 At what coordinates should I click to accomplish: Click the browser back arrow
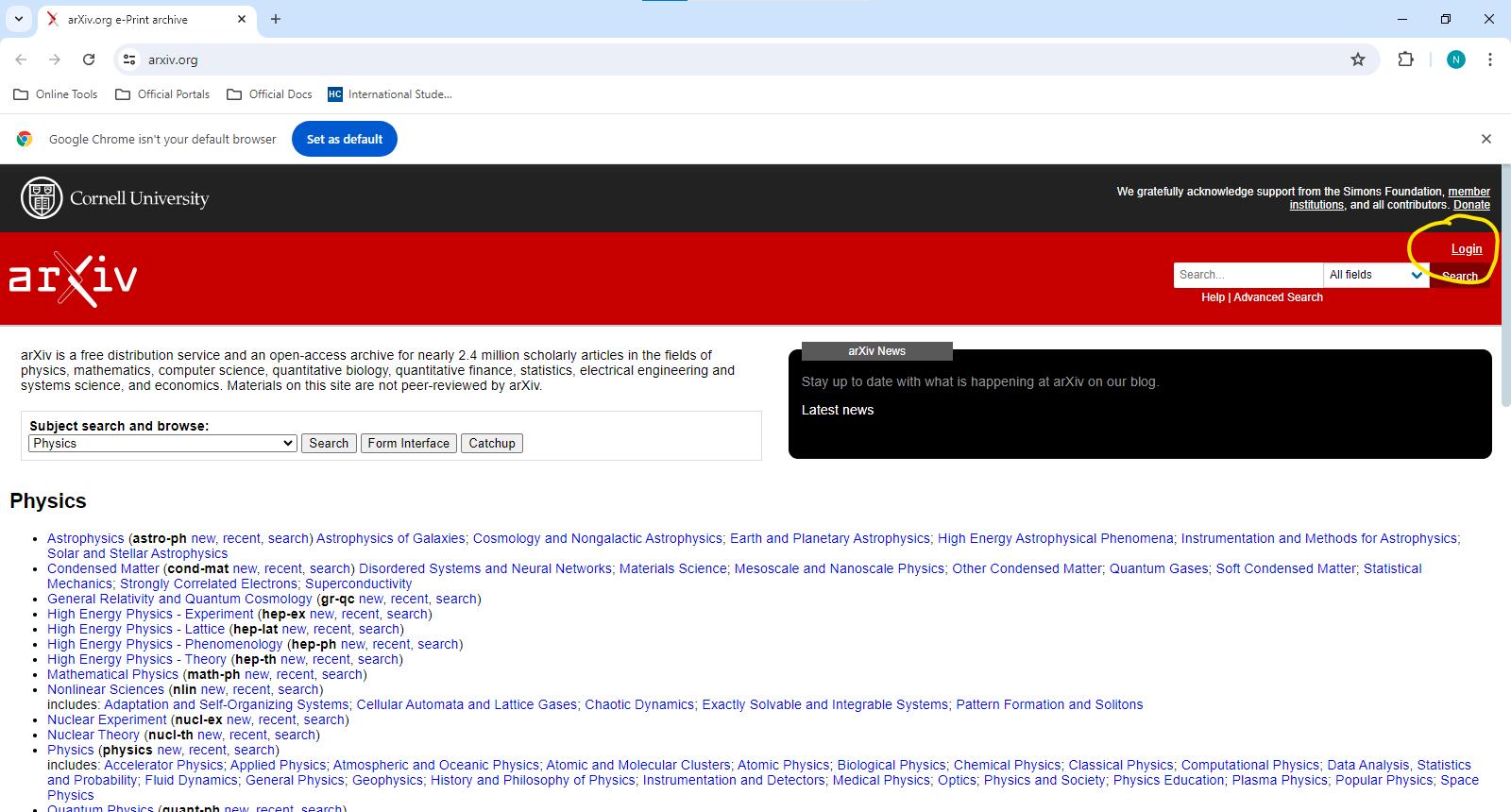[x=21, y=59]
